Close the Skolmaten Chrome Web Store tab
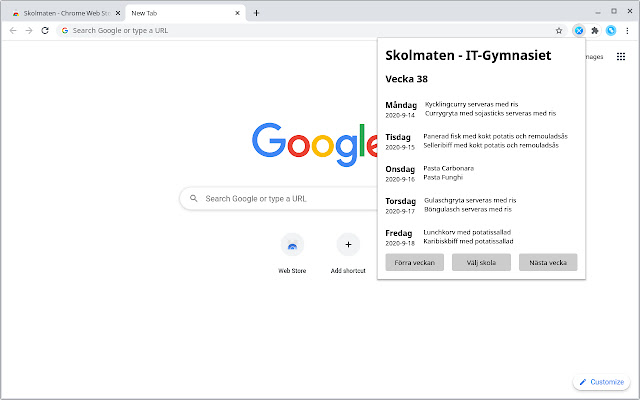 pos(118,13)
